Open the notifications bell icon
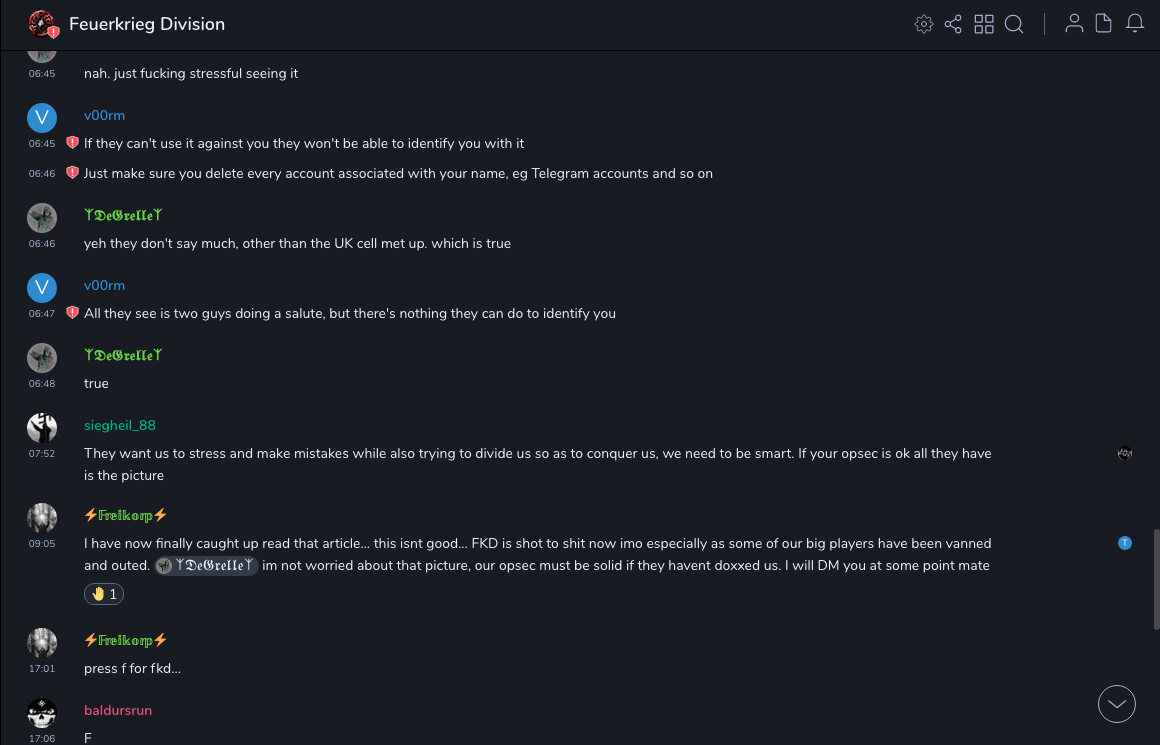The width and height of the screenshot is (1160, 745). pos(1135,24)
